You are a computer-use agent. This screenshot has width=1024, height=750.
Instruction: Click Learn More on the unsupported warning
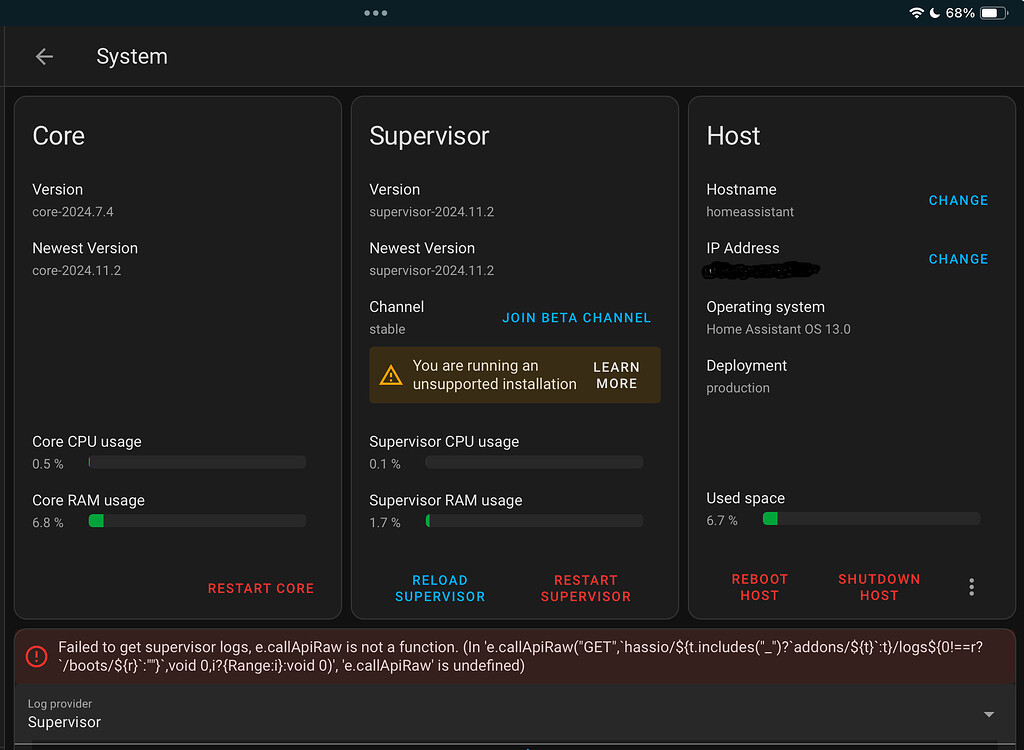[616, 375]
